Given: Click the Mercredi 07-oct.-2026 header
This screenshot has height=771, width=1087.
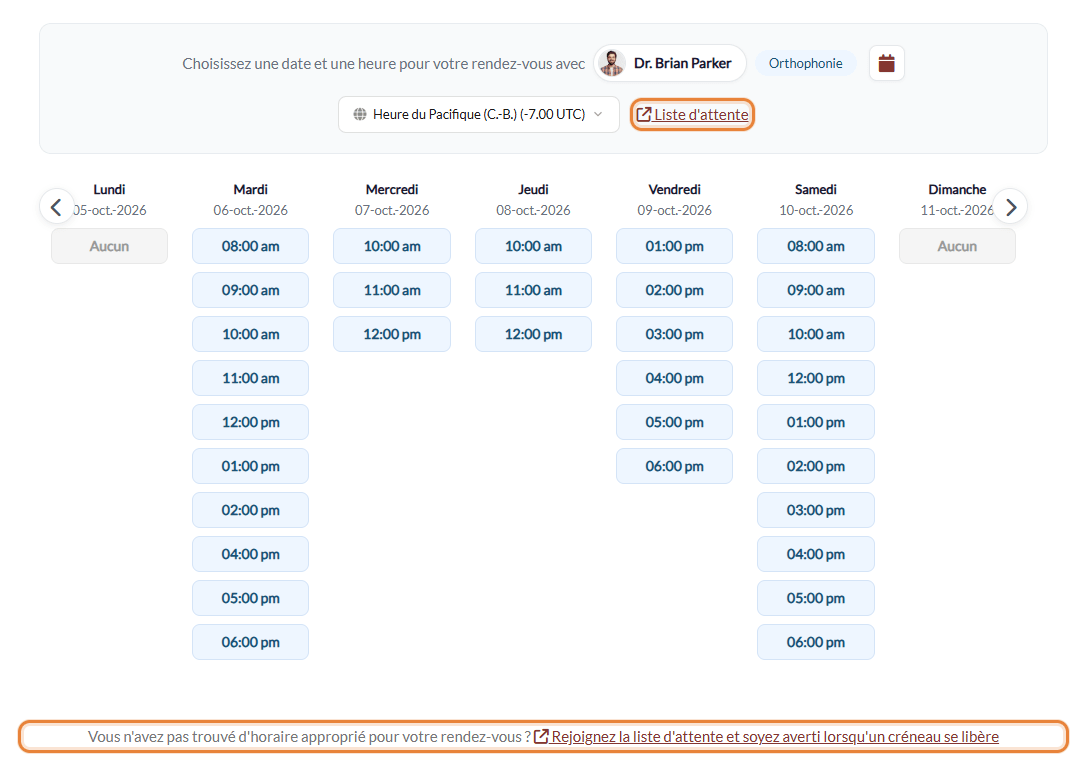Looking at the screenshot, I should coord(392,200).
